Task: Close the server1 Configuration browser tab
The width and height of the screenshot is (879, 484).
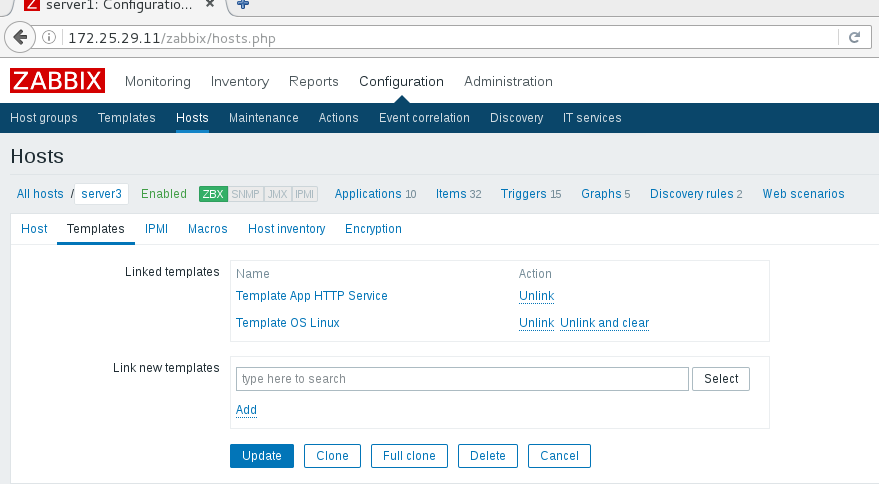Action: (210, 4)
